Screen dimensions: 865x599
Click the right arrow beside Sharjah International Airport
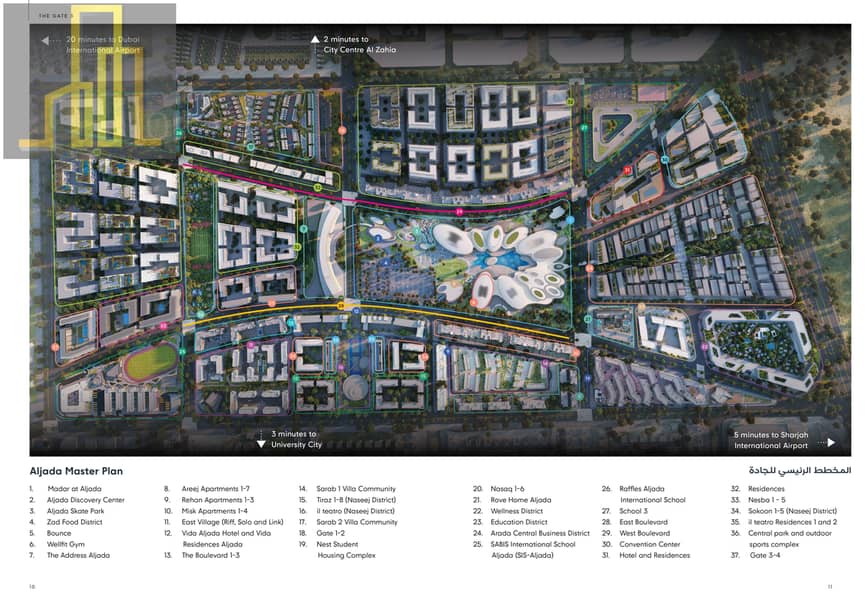831,442
